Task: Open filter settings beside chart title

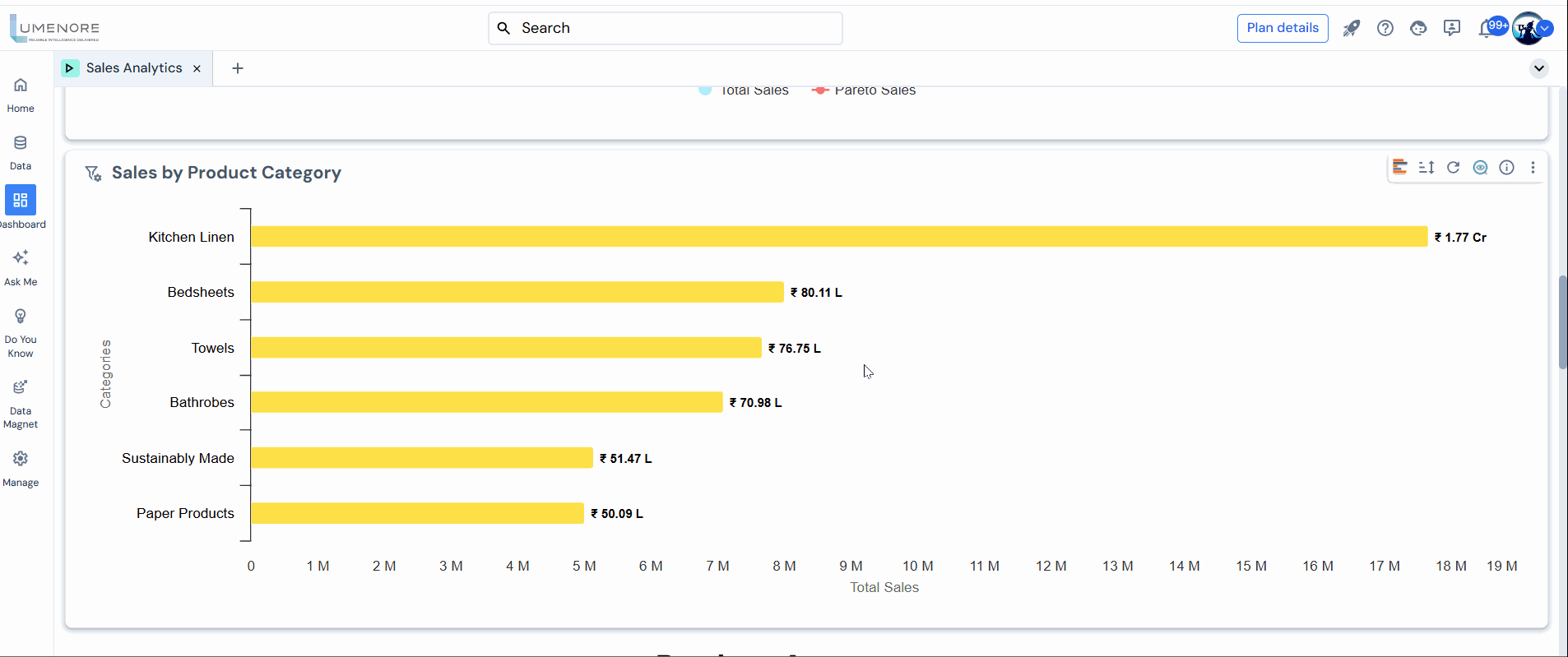Action: 93,174
